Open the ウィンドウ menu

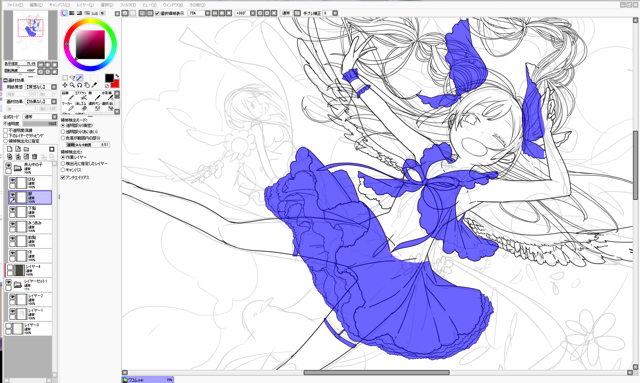point(173,5)
